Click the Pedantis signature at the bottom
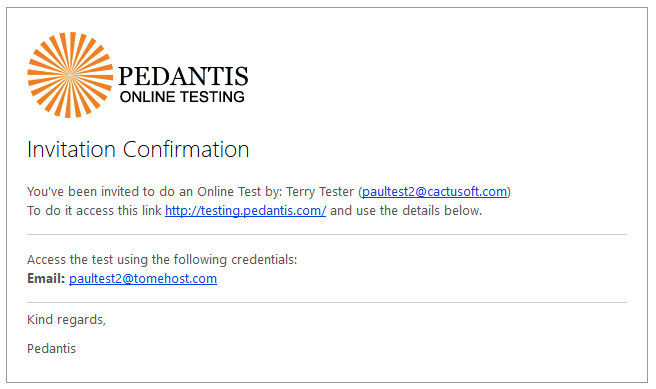Screen dimensions: 656x389 (x=51, y=349)
